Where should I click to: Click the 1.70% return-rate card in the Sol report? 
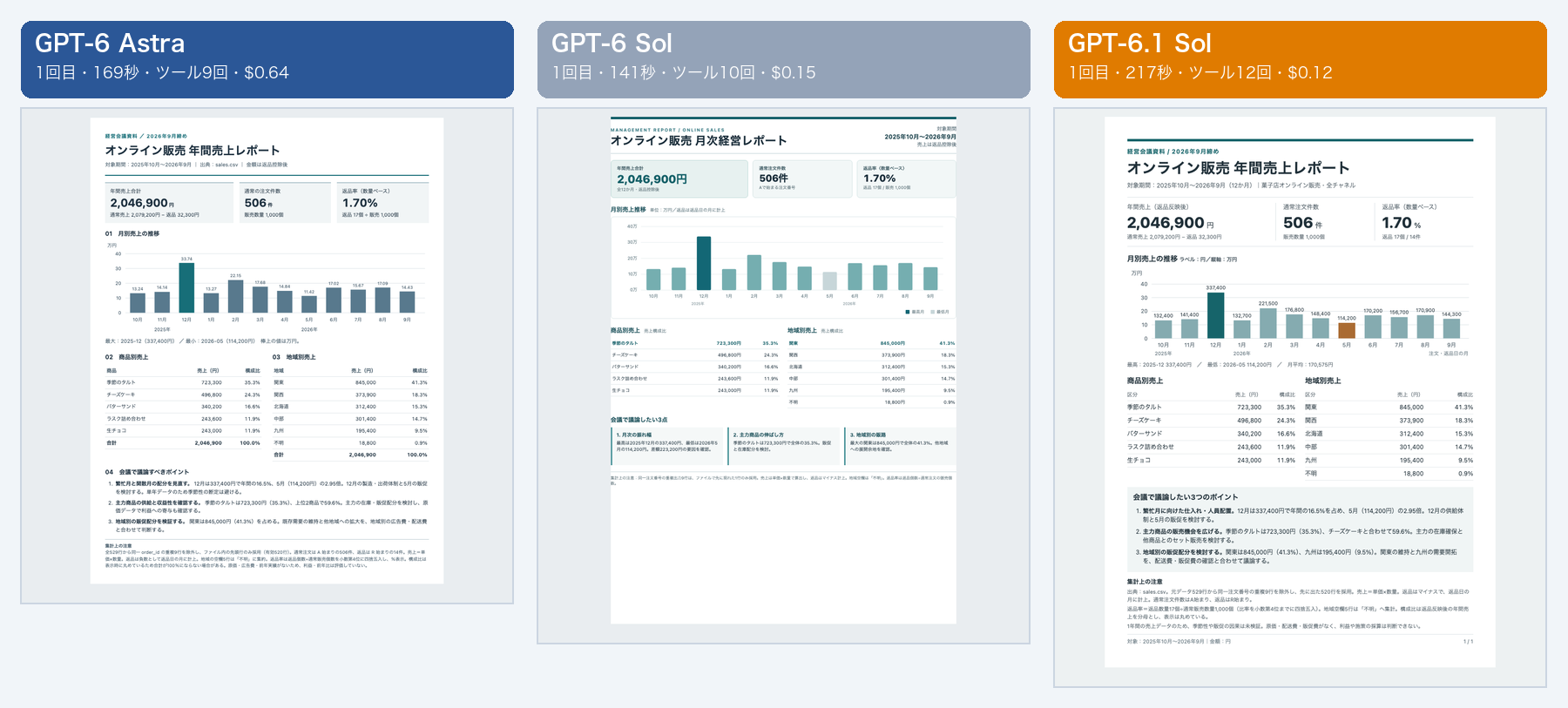pyautogui.click(x=907, y=179)
